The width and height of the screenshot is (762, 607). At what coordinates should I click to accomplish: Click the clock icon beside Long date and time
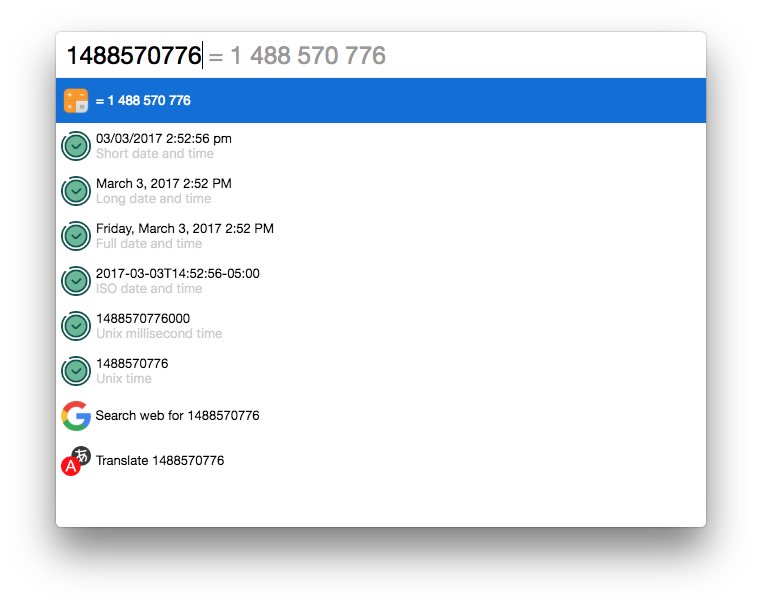(76, 191)
